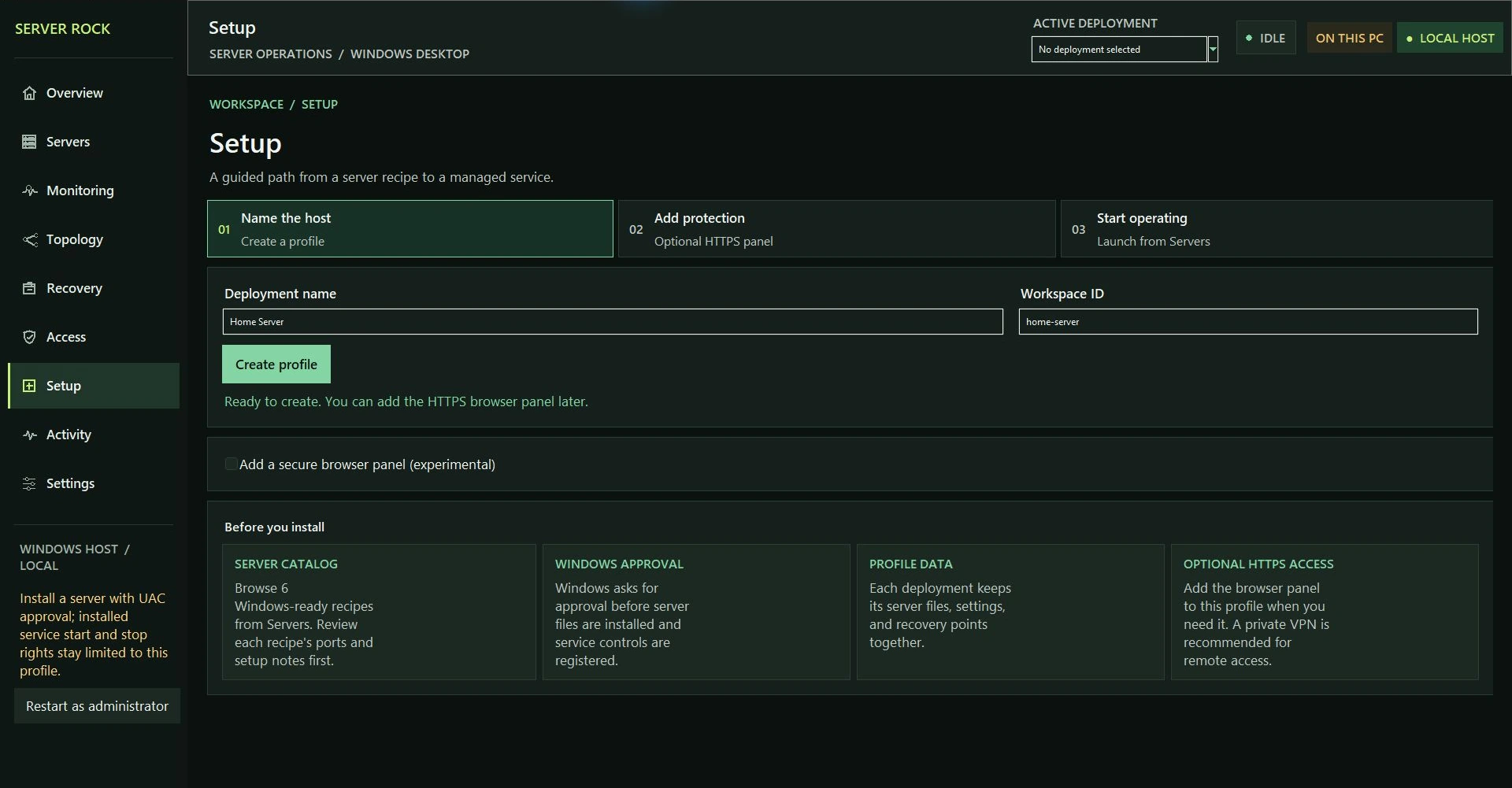Viewport: 1512px width, 788px height.
Task: Open the Topology nodes icon
Action: (x=29, y=239)
